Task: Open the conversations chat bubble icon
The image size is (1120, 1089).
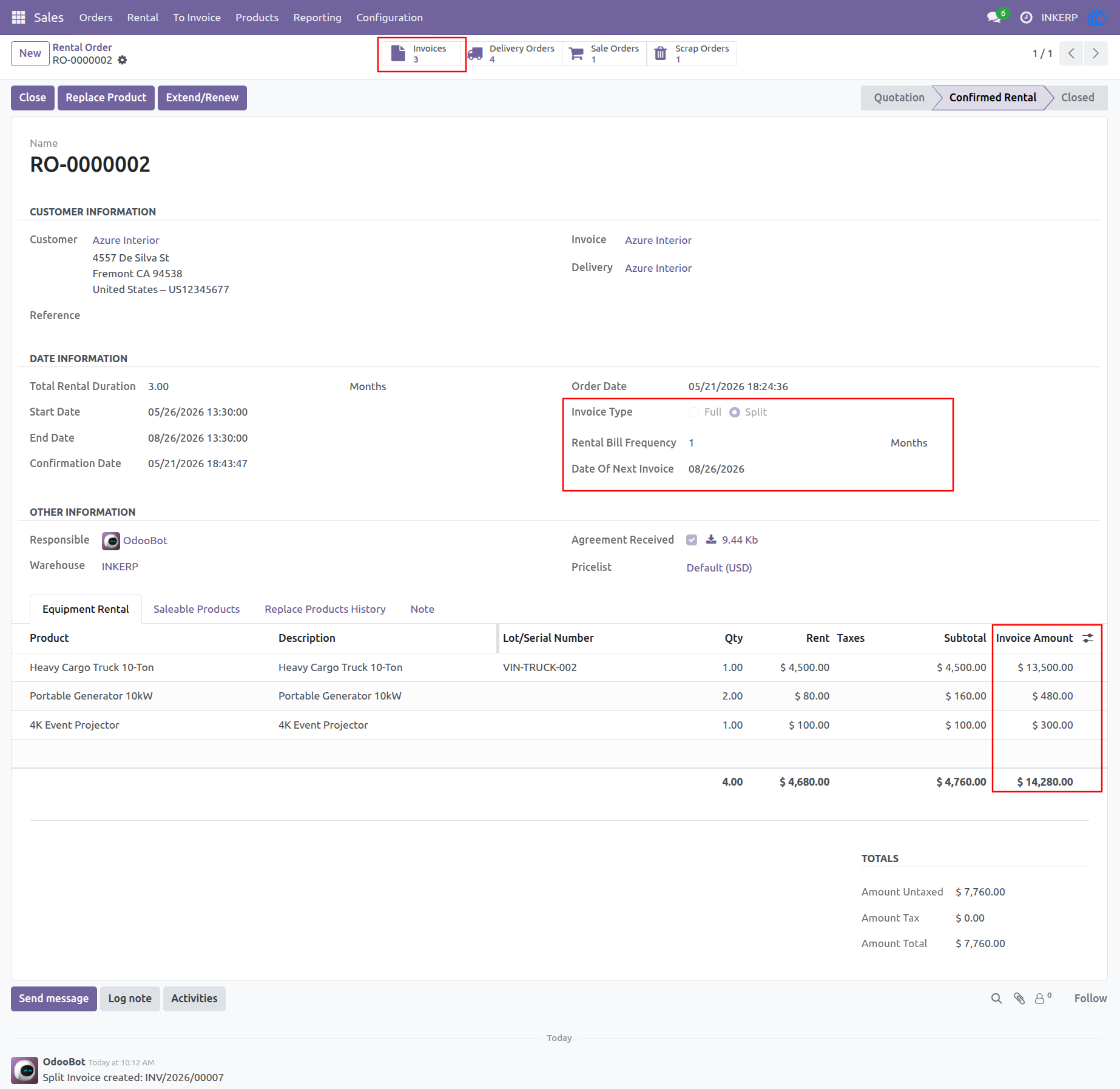Action: coord(994,18)
